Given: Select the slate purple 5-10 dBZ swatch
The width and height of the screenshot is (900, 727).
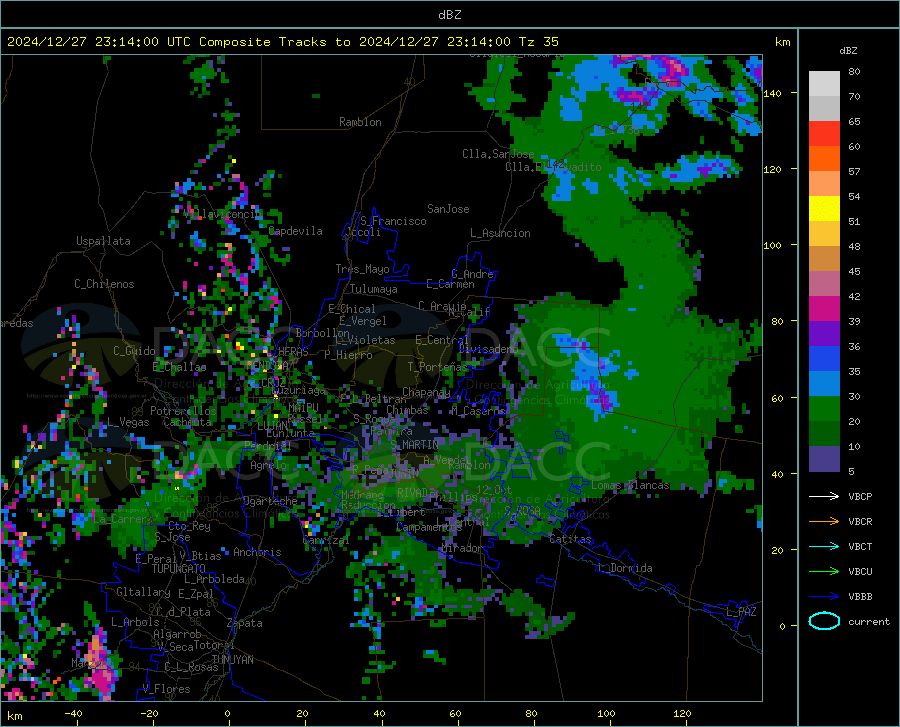Looking at the screenshot, I should [x=824, y=459].
